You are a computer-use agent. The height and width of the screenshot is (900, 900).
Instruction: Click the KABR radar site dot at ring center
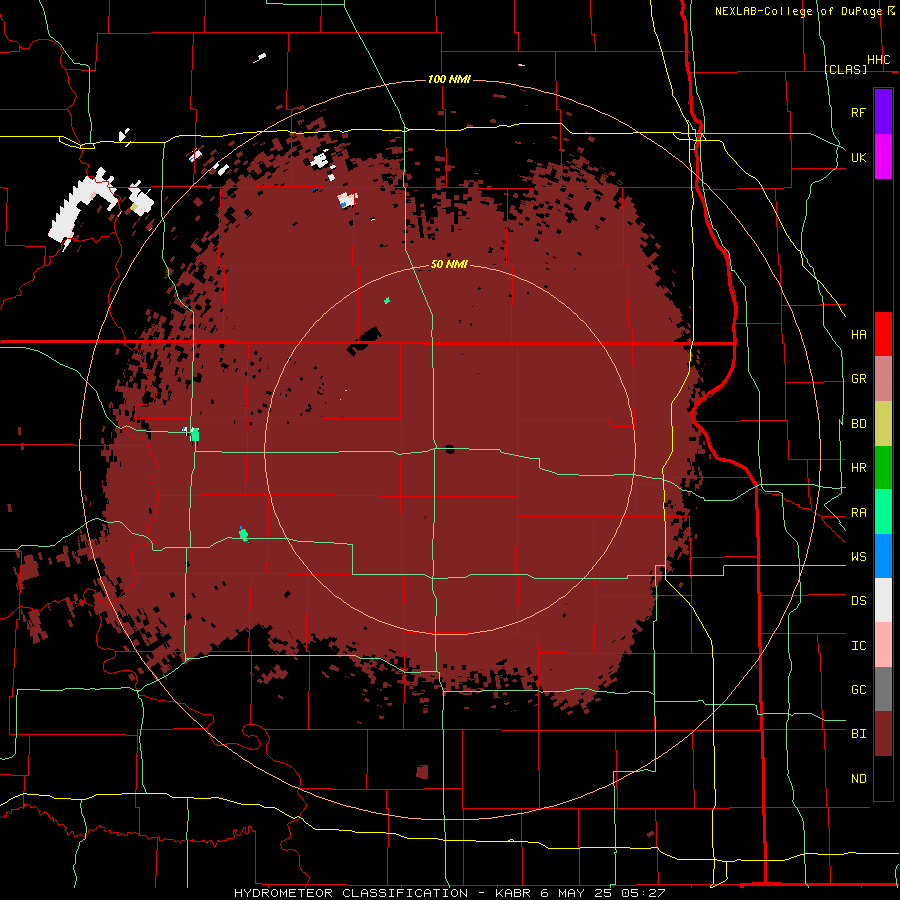[450, 449]
